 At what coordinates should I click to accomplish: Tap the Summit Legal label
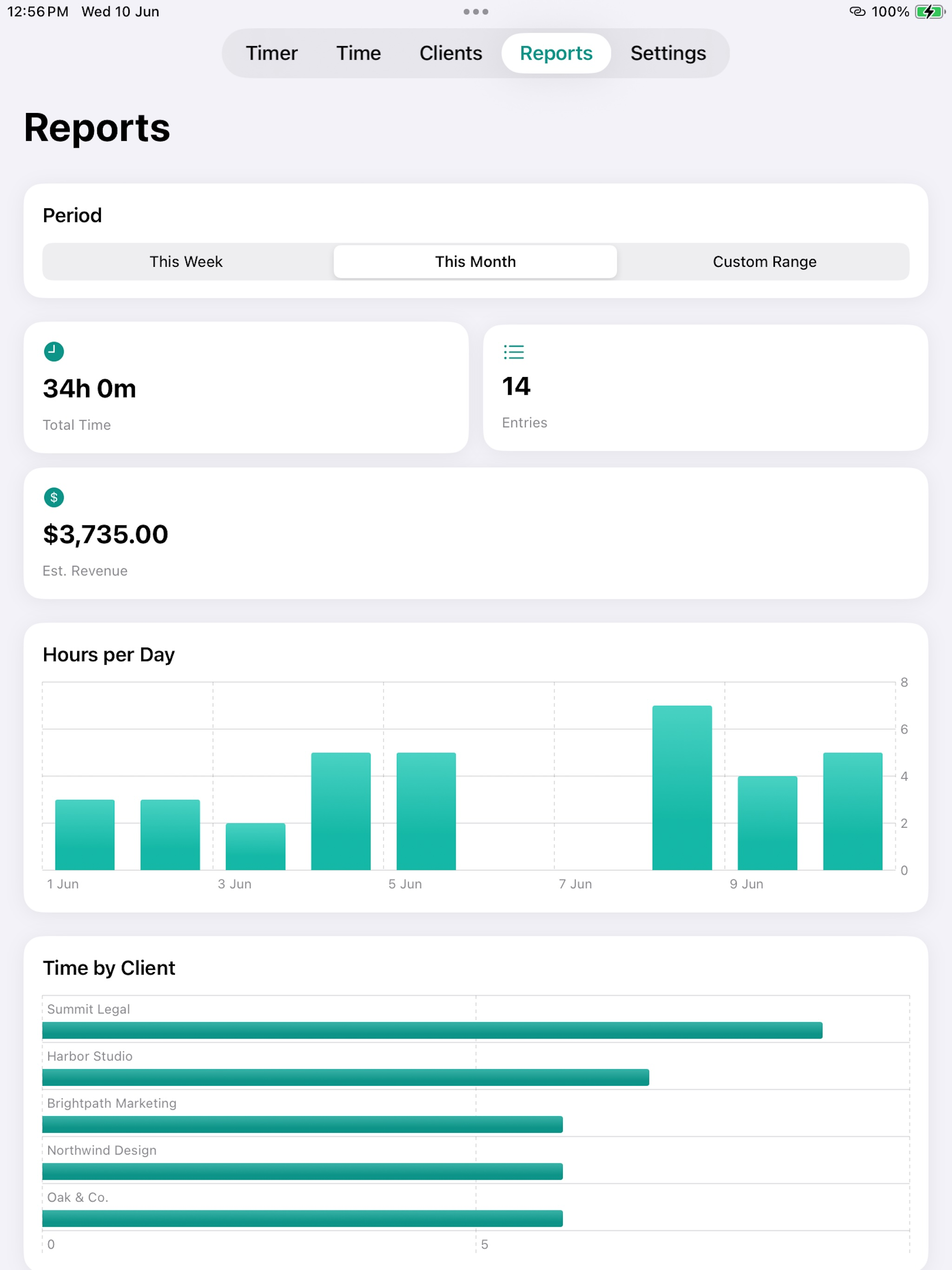88,1009
